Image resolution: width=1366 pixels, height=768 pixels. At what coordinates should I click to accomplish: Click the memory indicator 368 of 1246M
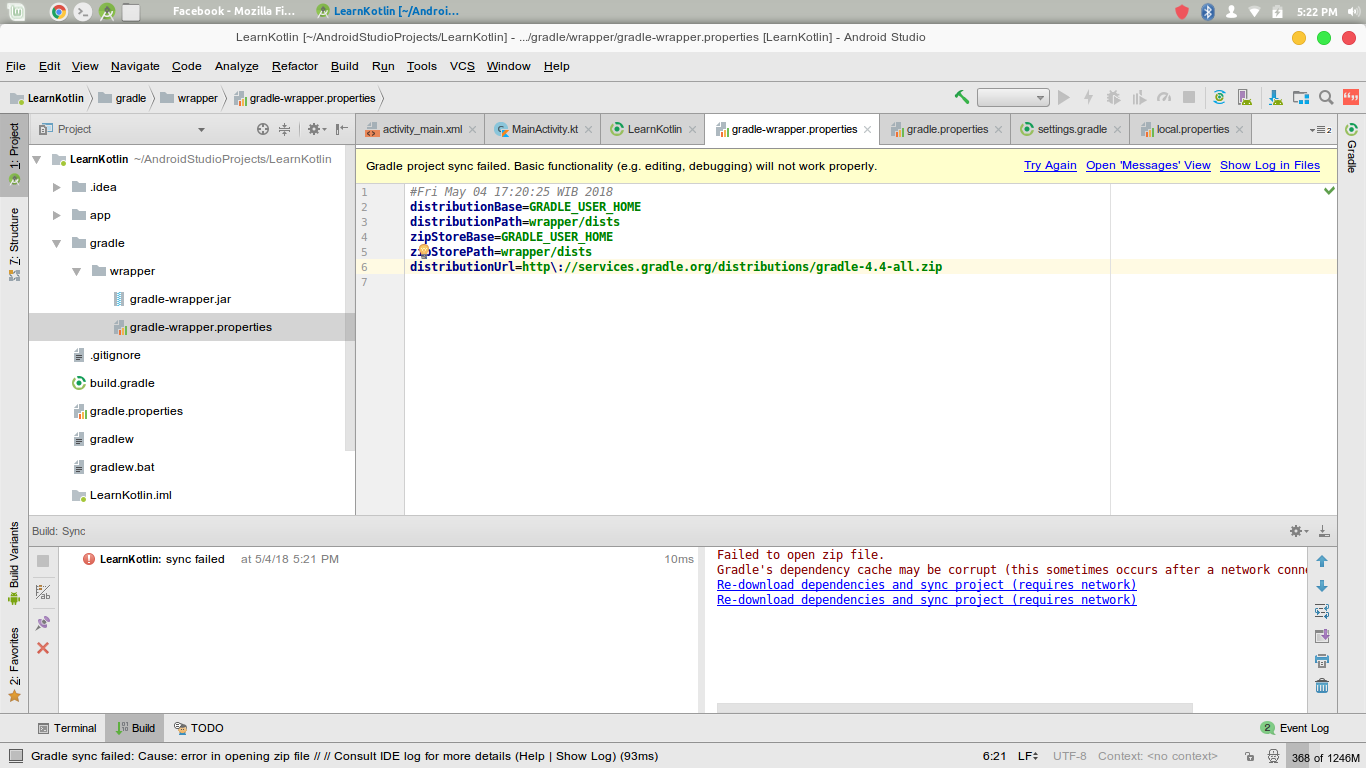click(1325, 757)
